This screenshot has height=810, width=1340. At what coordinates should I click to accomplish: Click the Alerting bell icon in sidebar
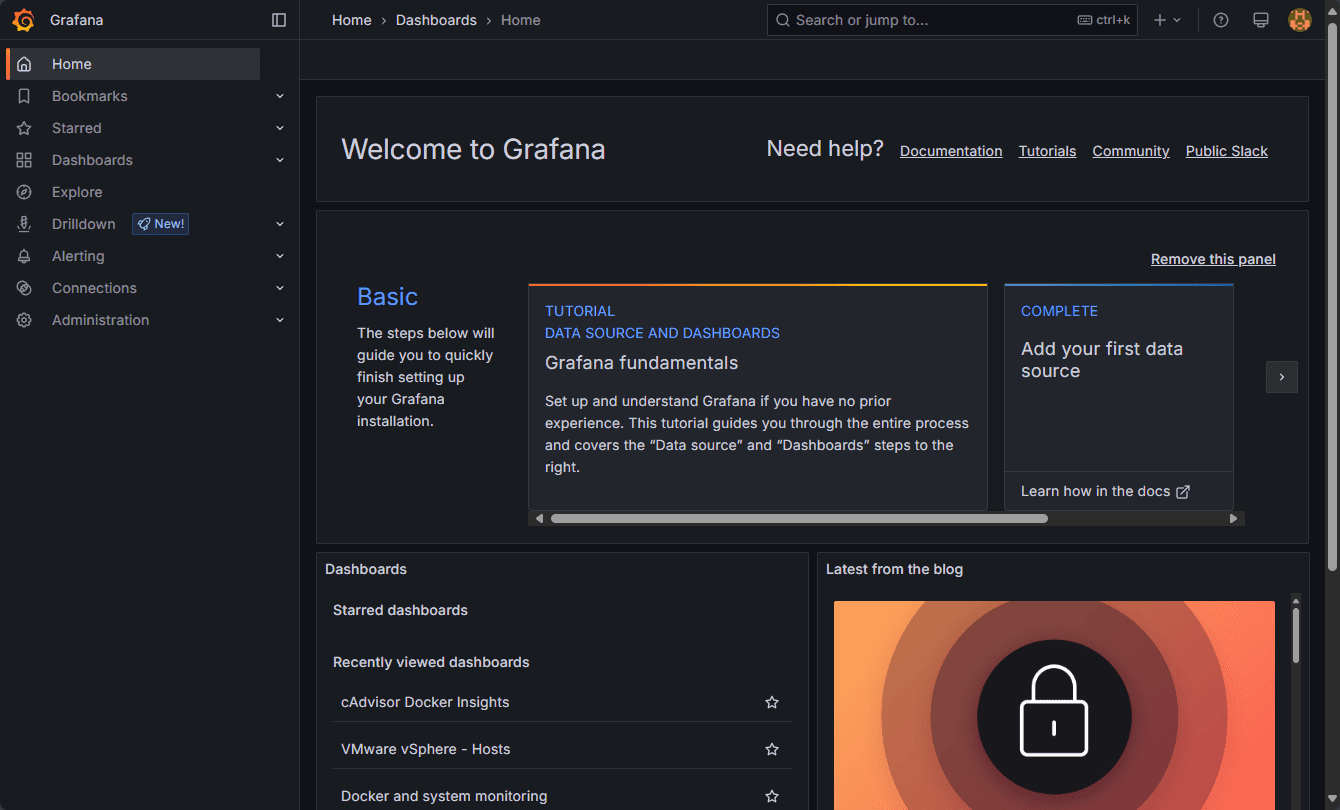[x=24, y=256]
